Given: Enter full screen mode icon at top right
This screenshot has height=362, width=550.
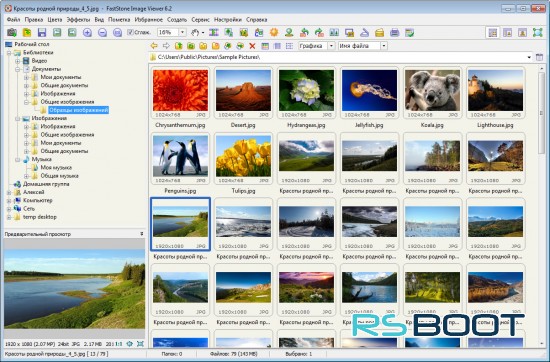Looking at the screenshot, I should [537, 33].
